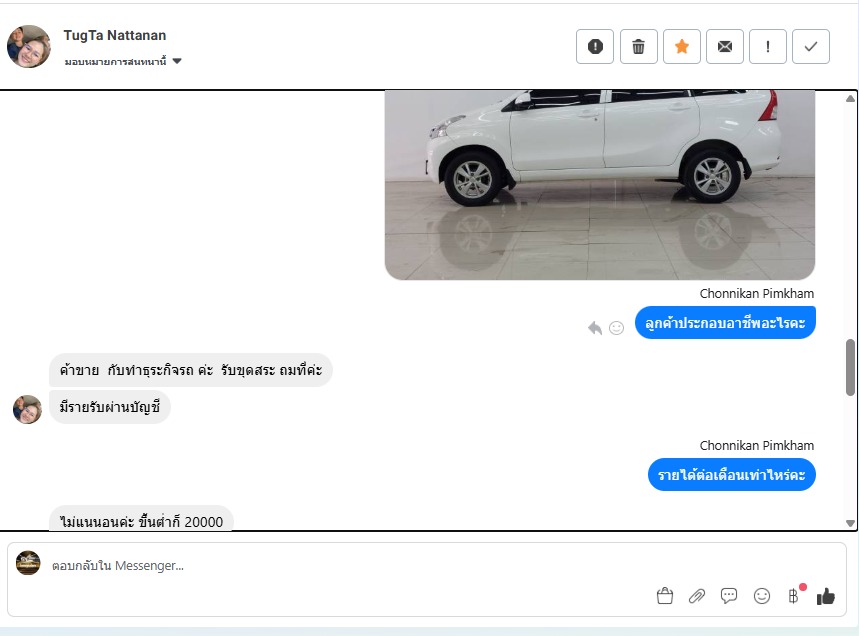Click message mentioning 20000 minimum
This screenshot has height=636, width=859.
[141, 519]
